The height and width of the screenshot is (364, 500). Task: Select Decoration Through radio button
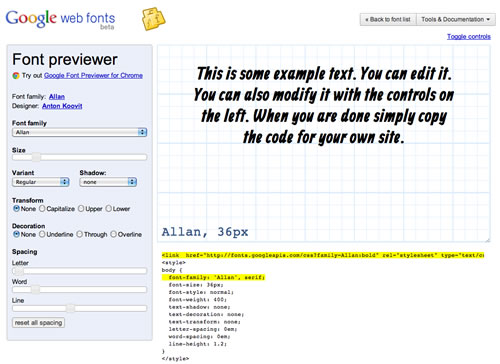[79, 234]
